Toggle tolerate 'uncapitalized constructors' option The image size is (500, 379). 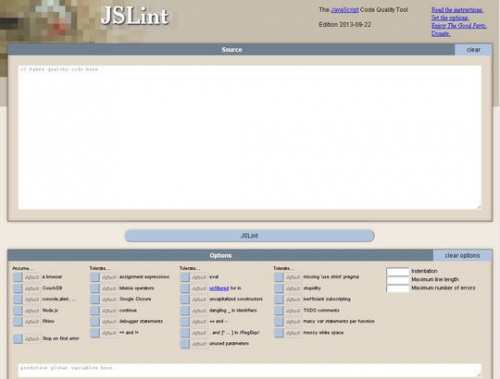tap(185, 299)
